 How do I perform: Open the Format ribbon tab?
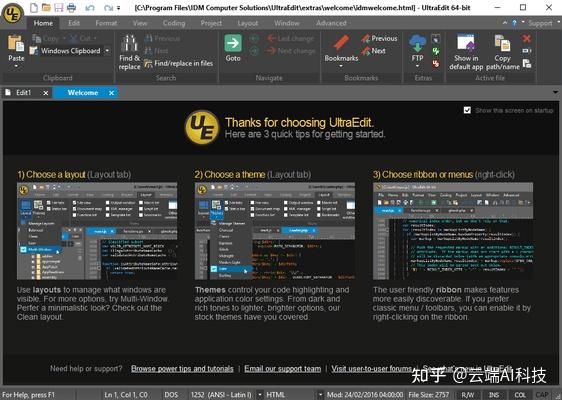106,23
